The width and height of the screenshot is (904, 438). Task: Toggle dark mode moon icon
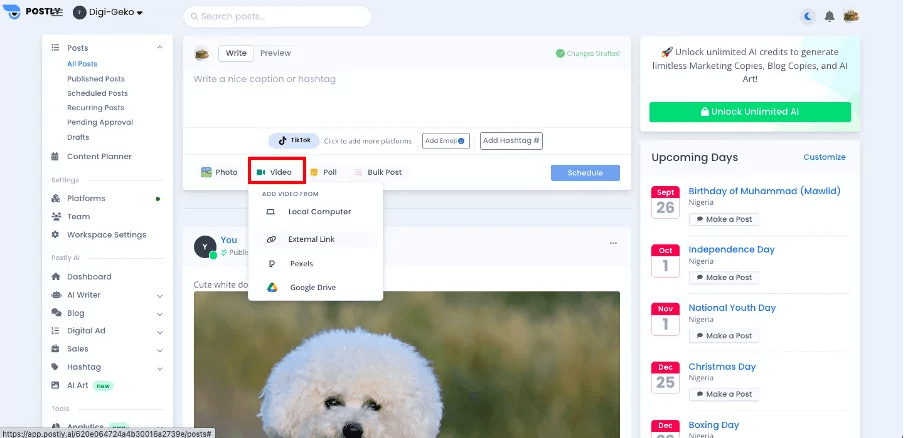tap(808, 17)
